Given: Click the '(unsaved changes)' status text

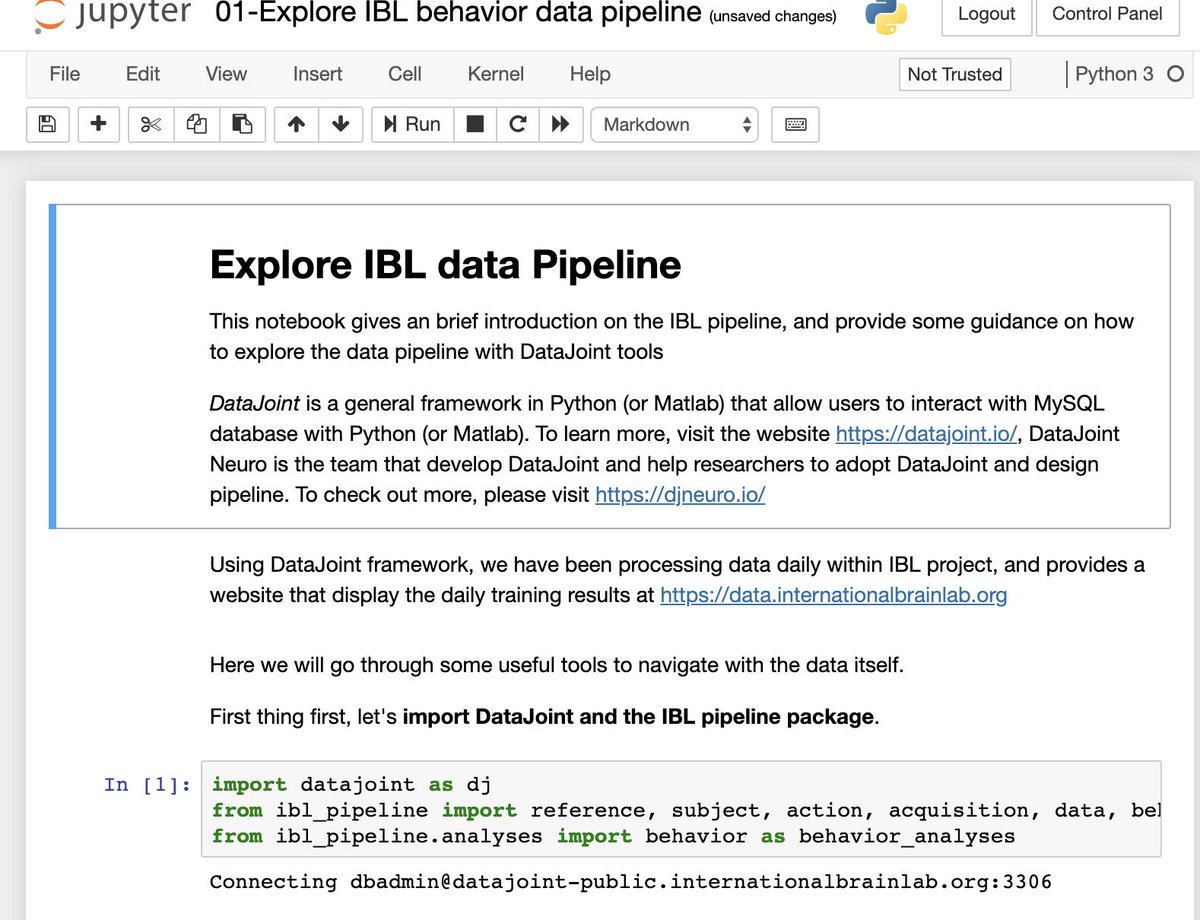Looking at the screenshot, I should point(773,16).
